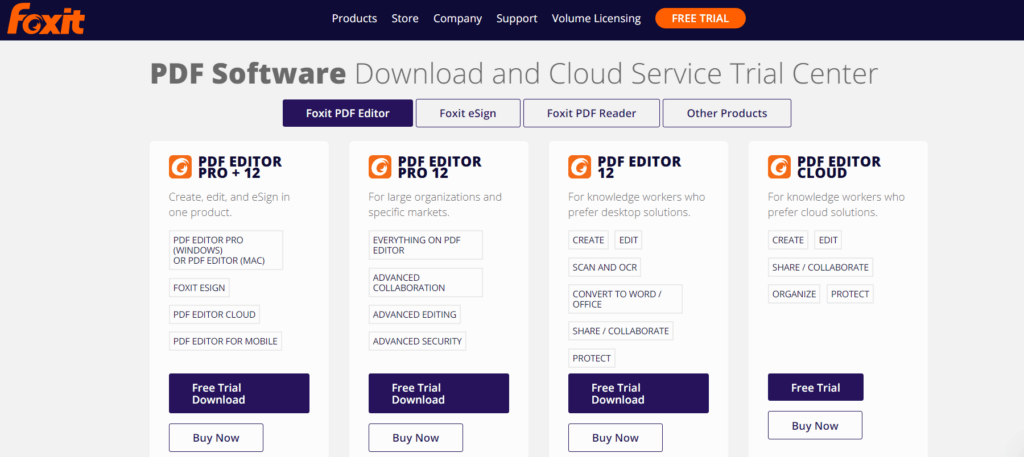Download free trial of PDF Editor Pro + 12

[239, 393]
